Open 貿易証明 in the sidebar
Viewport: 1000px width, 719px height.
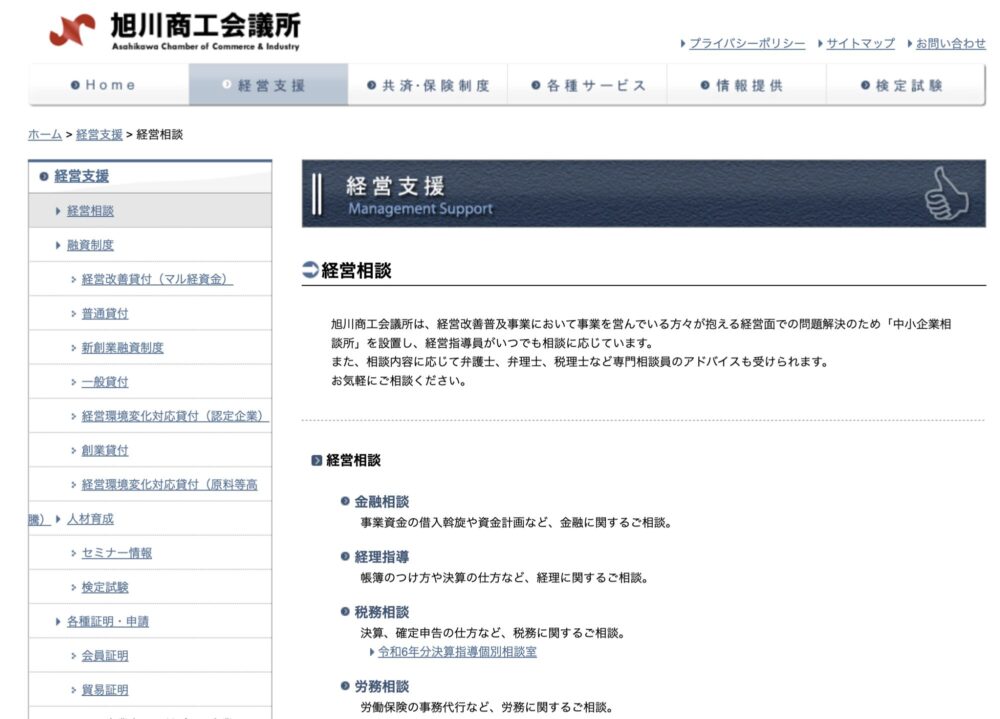(x=105, y=690)
